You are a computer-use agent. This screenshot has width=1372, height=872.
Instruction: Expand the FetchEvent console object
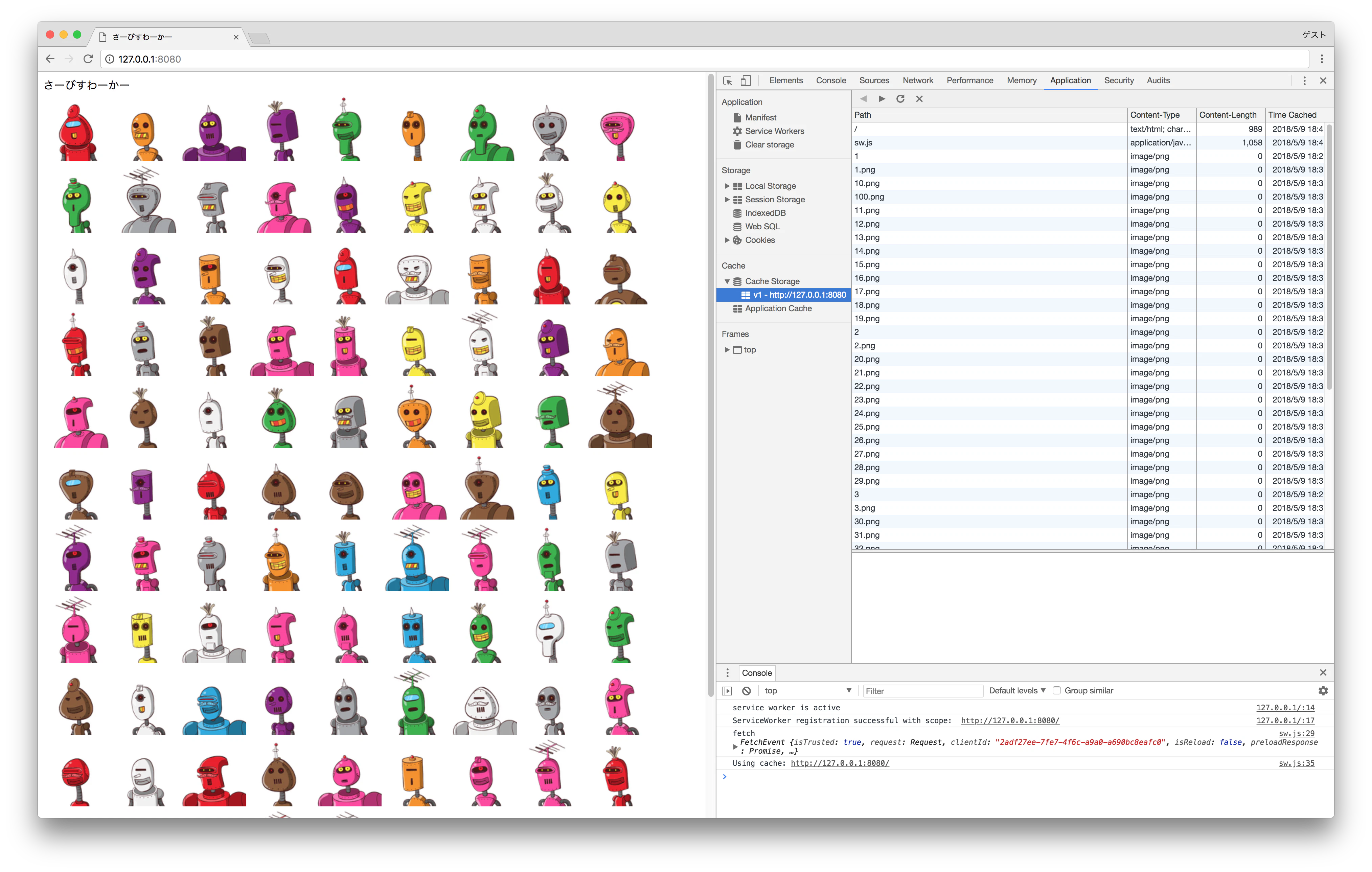tap(735, 746)
